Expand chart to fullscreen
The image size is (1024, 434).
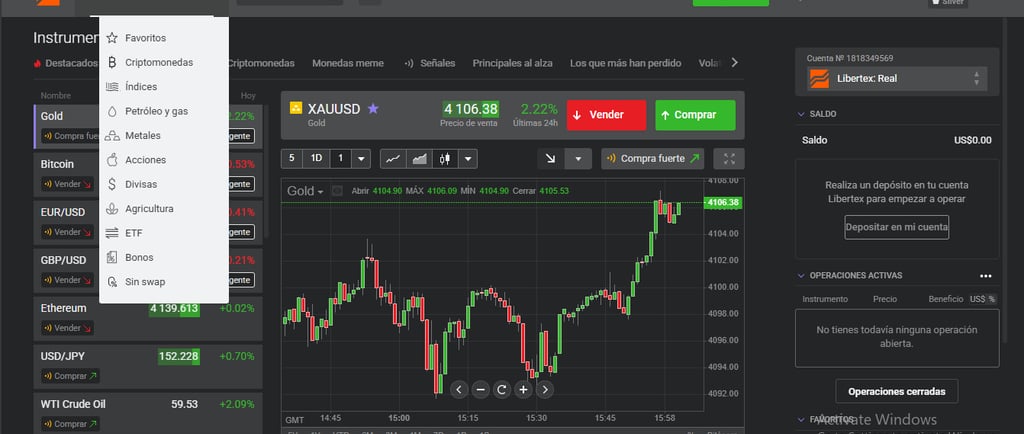[729, 159]
